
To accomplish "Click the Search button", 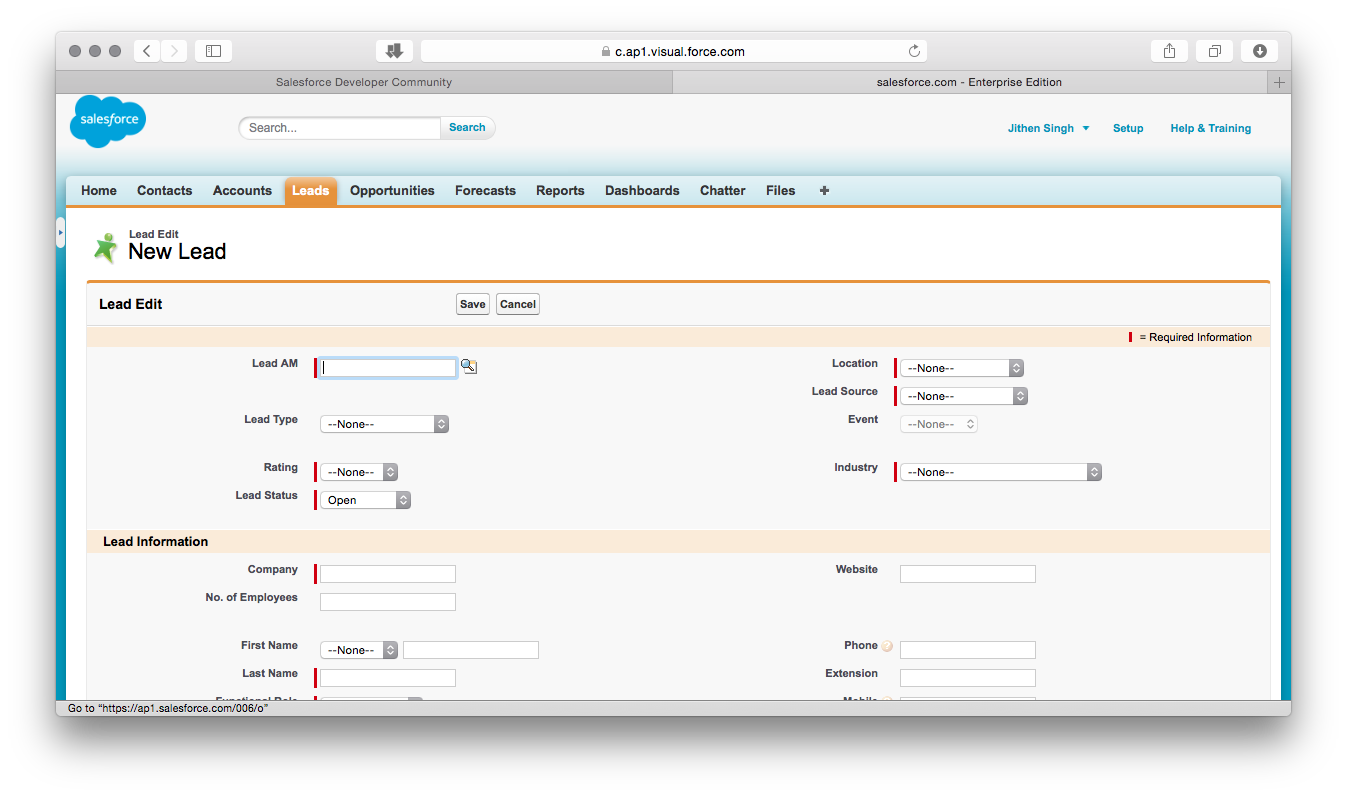I will (467, 128).
